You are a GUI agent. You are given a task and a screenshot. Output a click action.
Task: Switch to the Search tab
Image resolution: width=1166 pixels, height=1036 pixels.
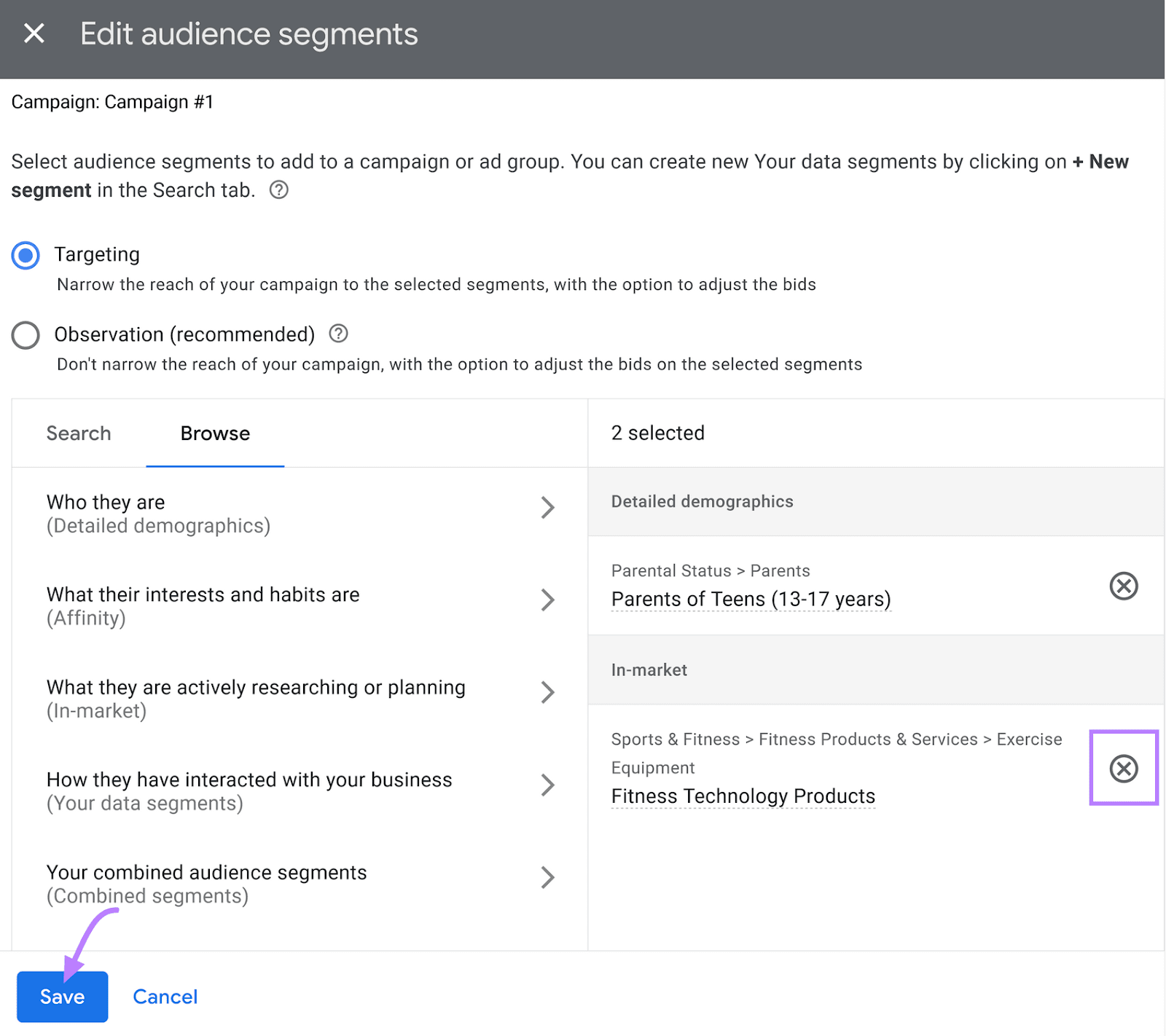coord(78,433)
